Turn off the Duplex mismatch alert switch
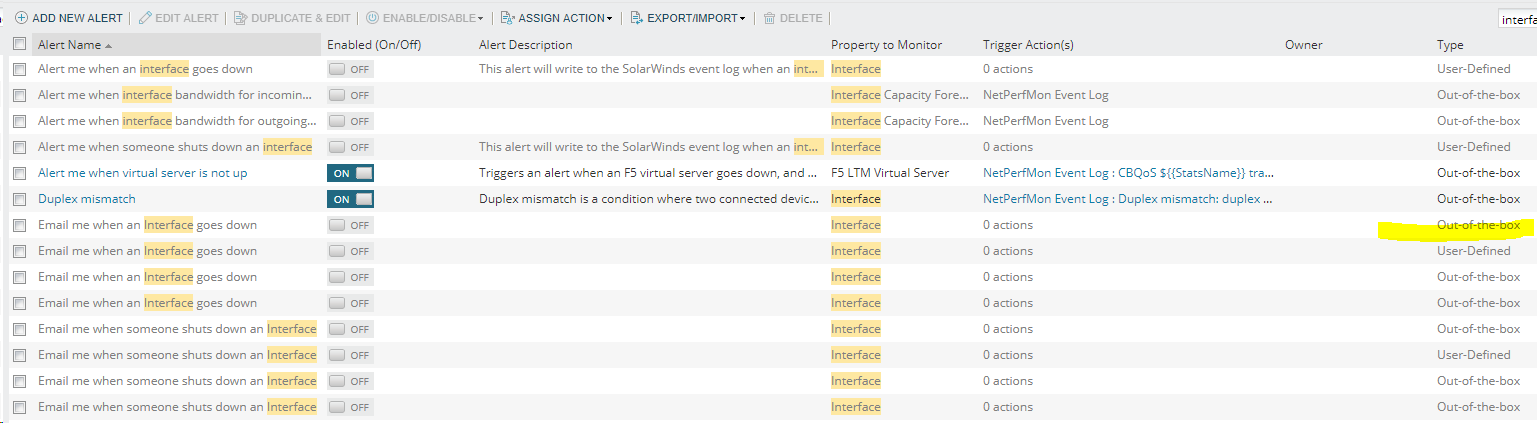 pyautogui.click(x=350, y=199)
